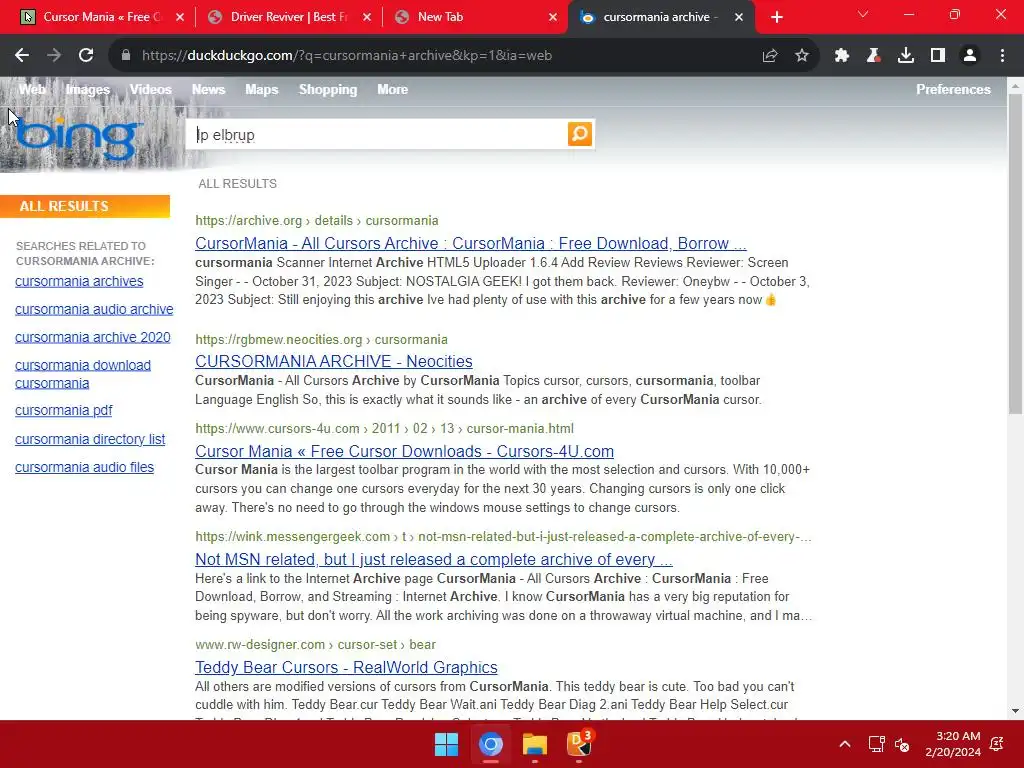The height and width of the screenshot is (768, 1024).
Task: Click URL text 'https://archive.org › details › cursormania'
Action: point(317,221)
